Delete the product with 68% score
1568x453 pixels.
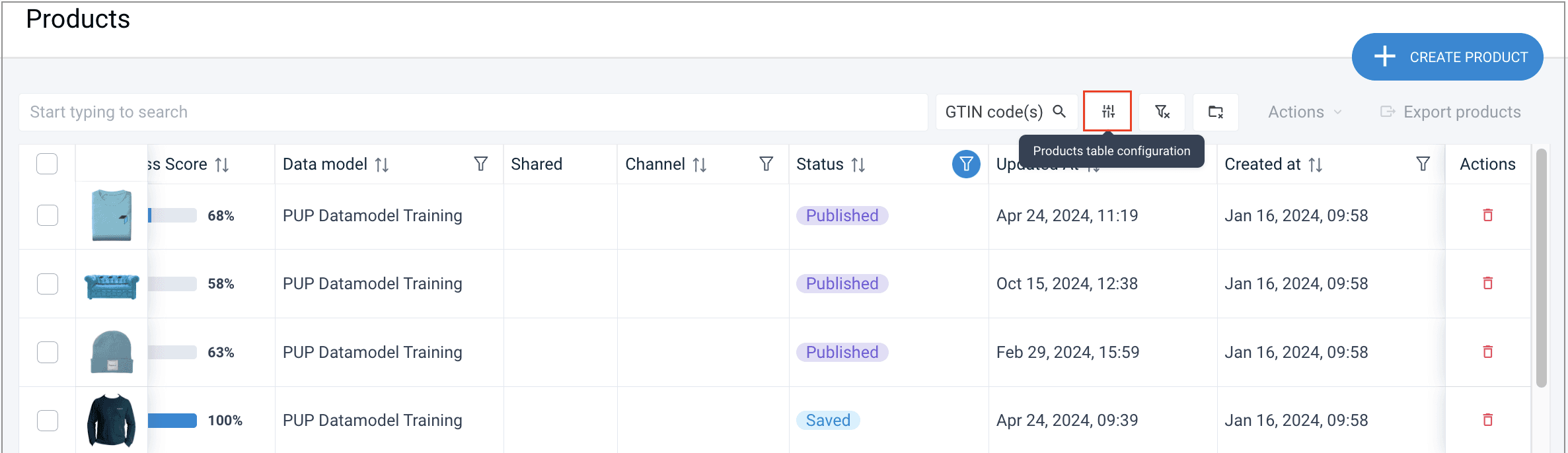[x=1487, y=215]
